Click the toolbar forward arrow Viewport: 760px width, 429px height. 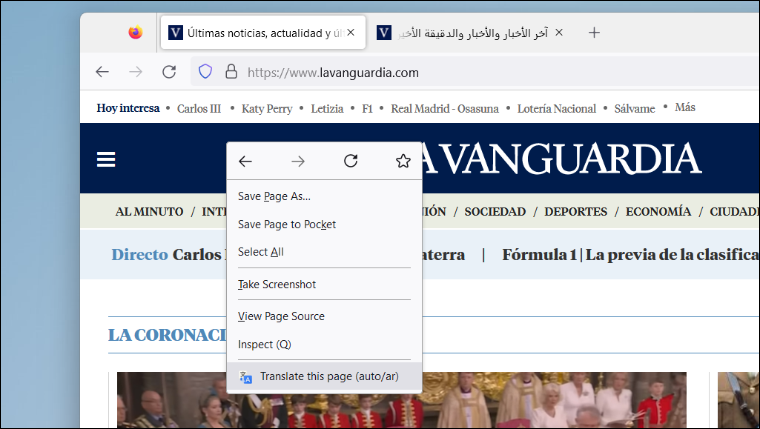(x=136, y=72)
